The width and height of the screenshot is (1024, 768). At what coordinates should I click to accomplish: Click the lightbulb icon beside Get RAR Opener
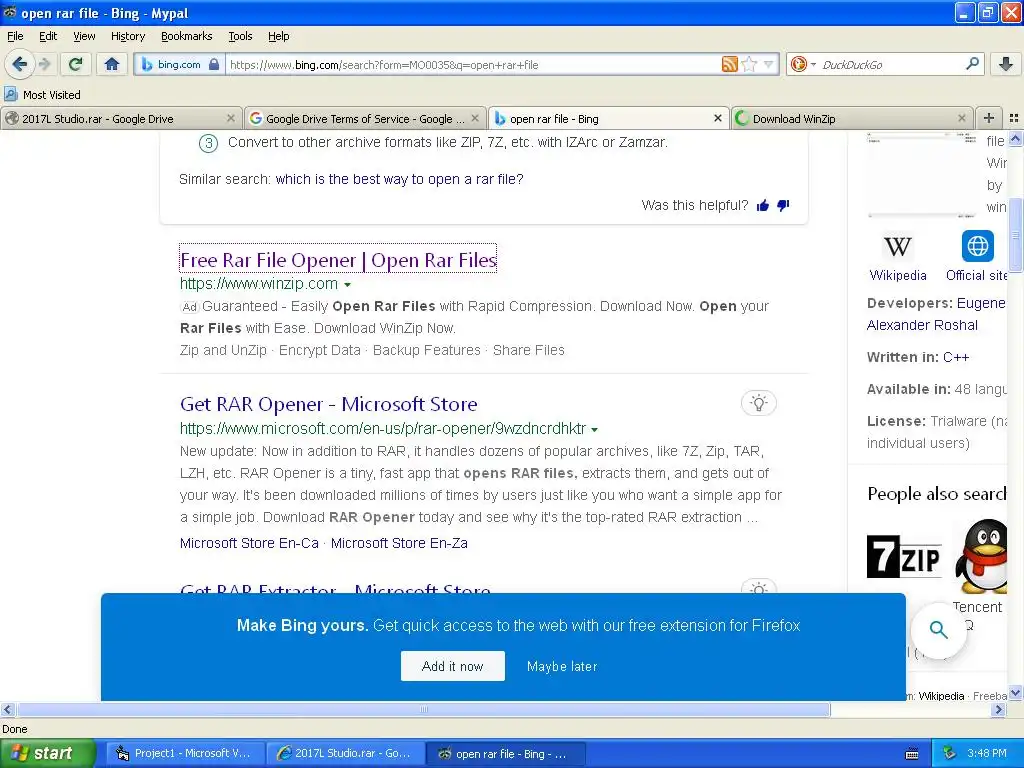click(758, 403)
